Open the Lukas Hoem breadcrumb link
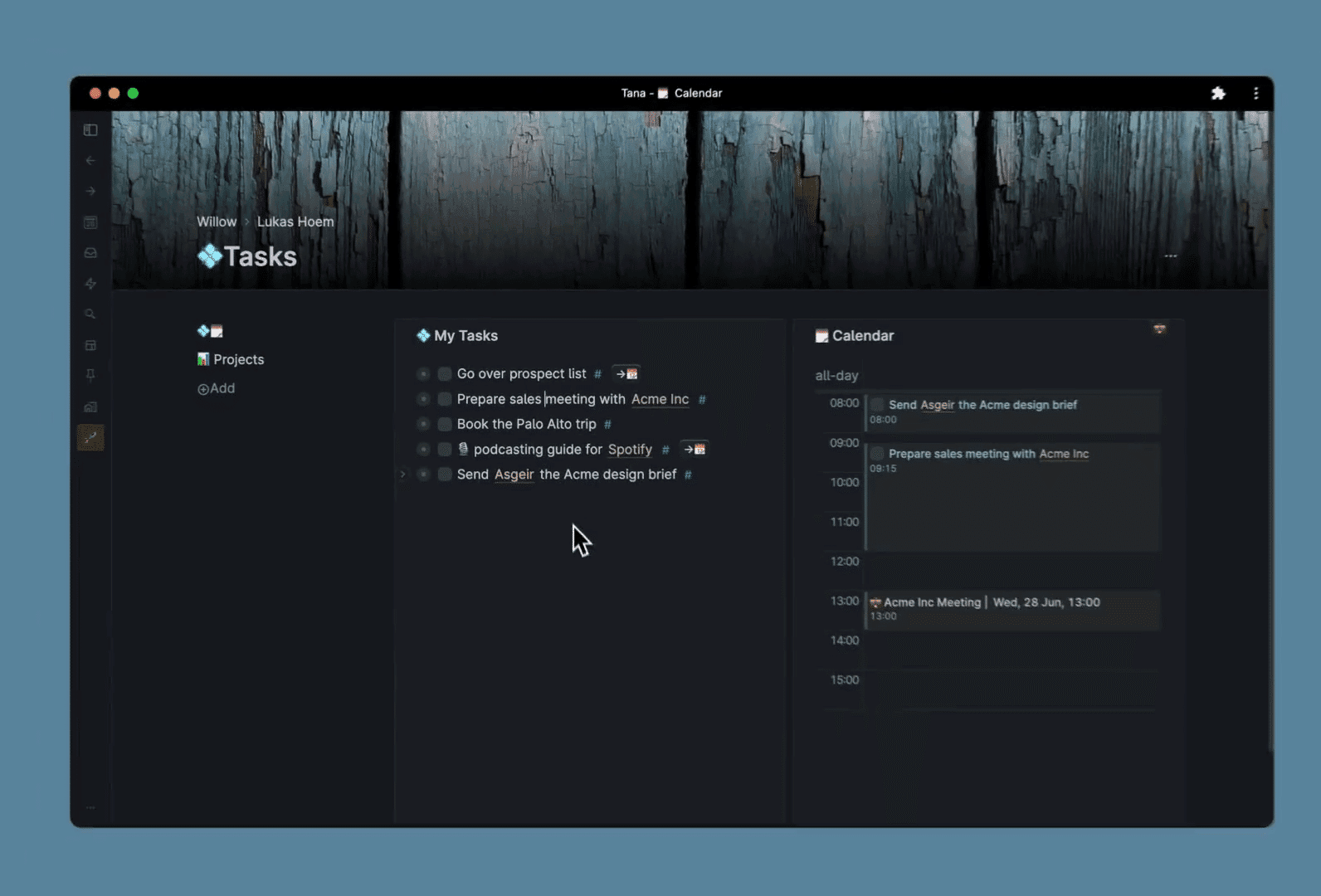The width and height of the screenshot is (1321, 896). pos(295,222)
